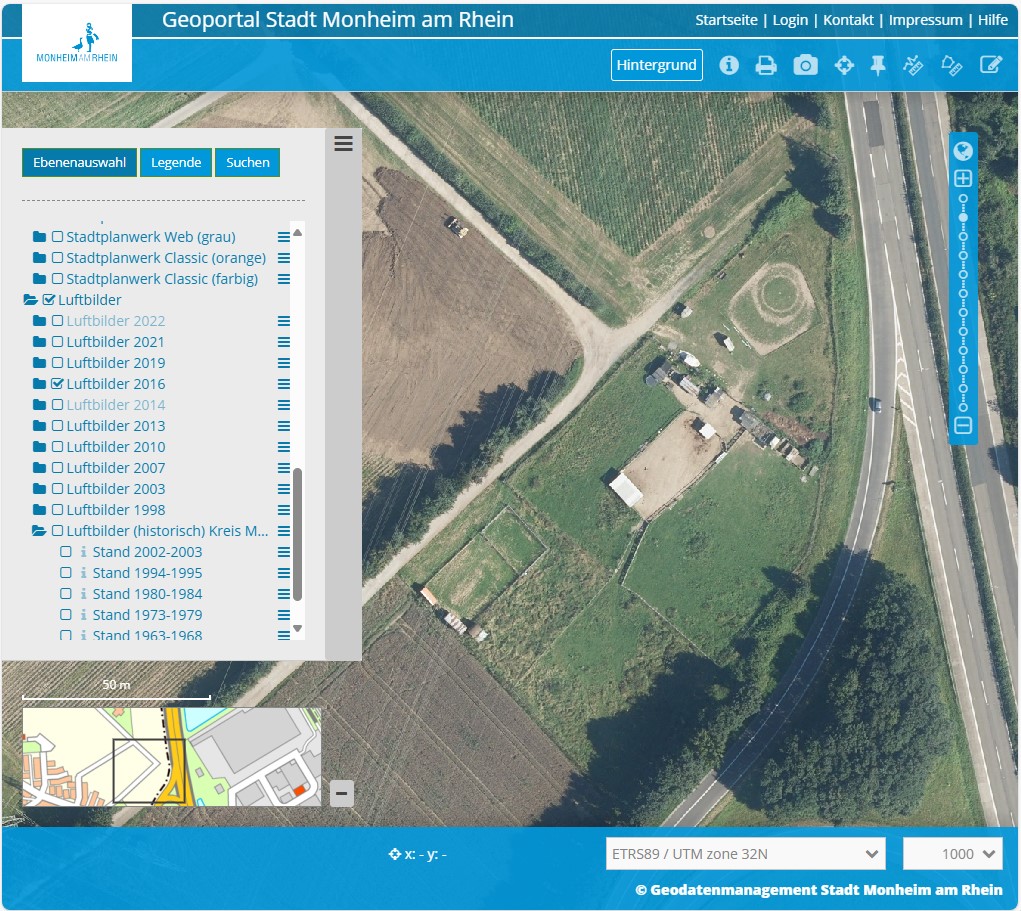Switch to the Legende tab
This screenshot has width=1021, height=911.
pos(176,162)
